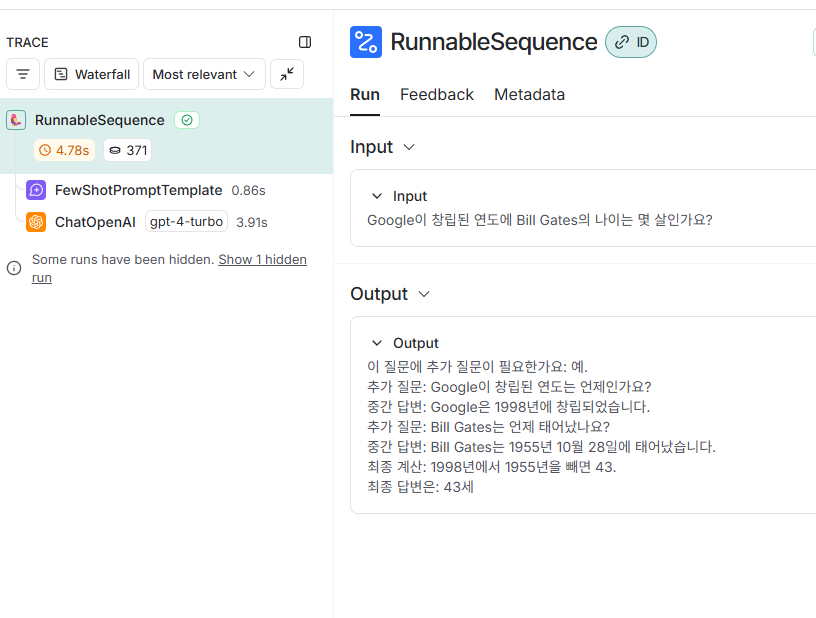Screen dimensions: 816x618
Task: Collapse the trace tree with arrows icon
Action: pyautogui.click(x=287, y=74)
